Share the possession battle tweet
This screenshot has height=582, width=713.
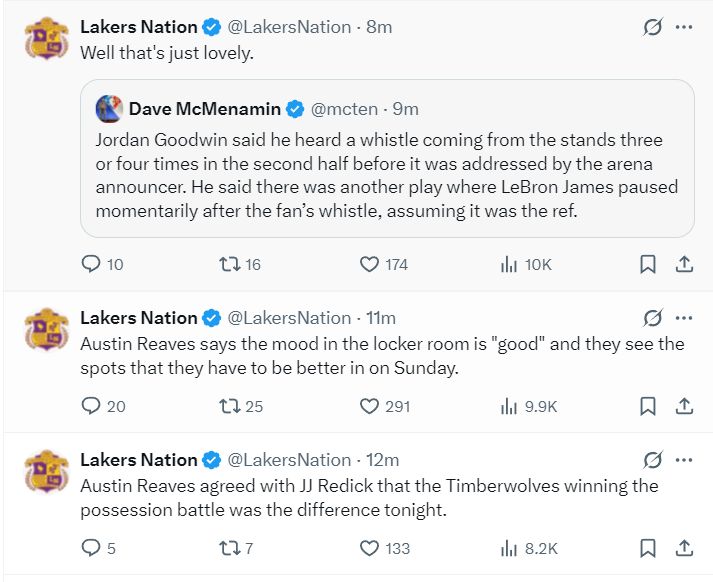tap(685, 548)
